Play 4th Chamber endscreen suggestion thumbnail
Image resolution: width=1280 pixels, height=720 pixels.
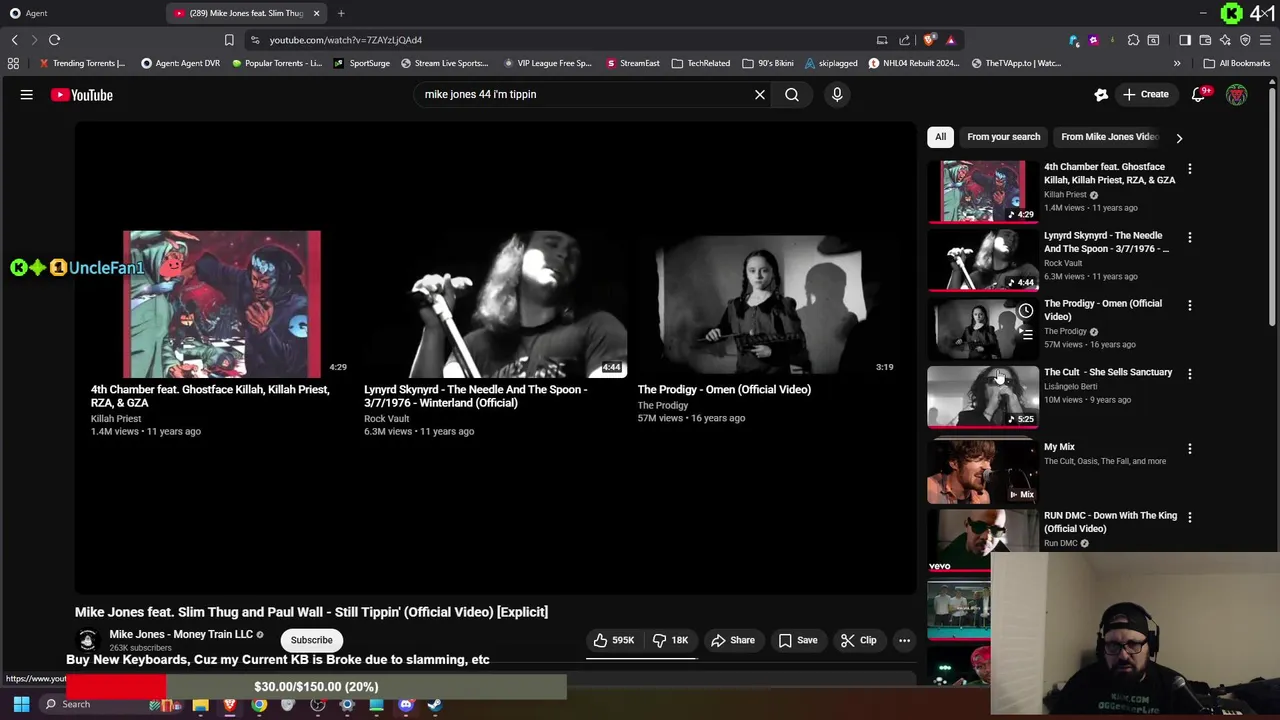point(222,304)
